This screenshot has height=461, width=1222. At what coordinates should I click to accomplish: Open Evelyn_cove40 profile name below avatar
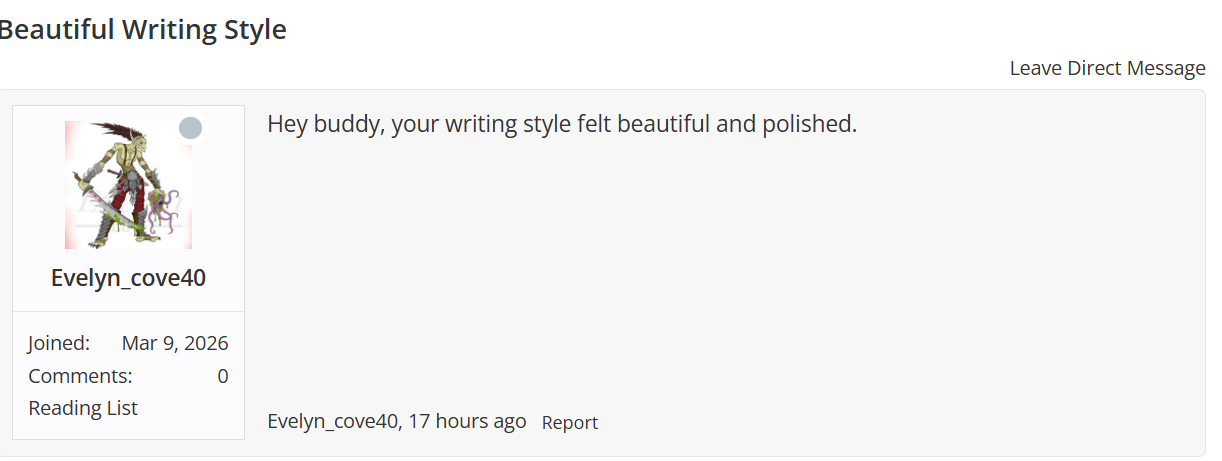128,277
